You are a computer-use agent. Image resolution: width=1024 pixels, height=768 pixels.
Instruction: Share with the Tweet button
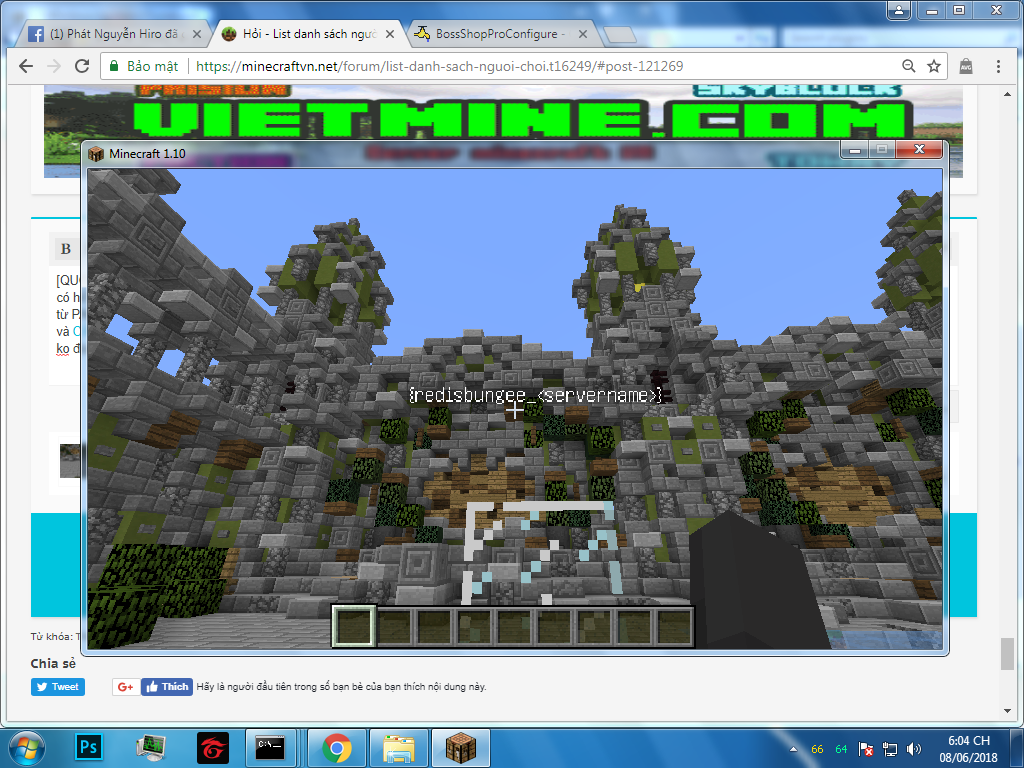[x=57, y=687]
